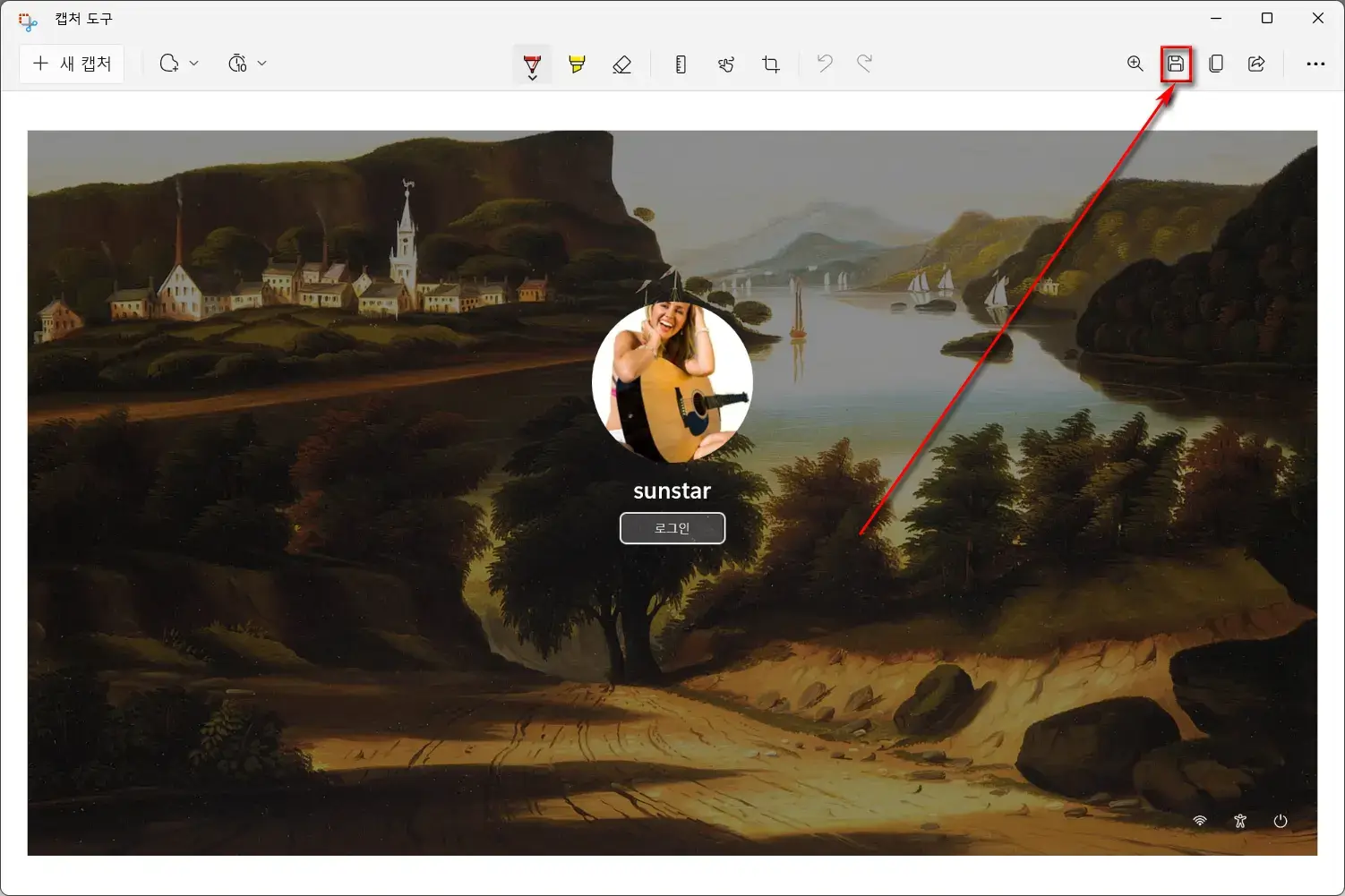Click the zoom magnifier icon
Image resolution: width=1345 pixels, height=896 pixels.
coord(1135,64)
